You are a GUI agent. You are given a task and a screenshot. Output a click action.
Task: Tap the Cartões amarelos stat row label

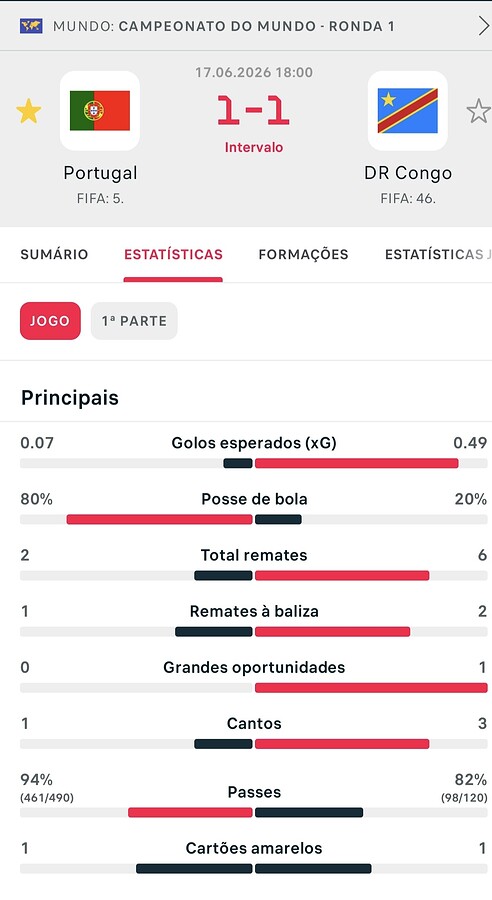coord(254,848)
